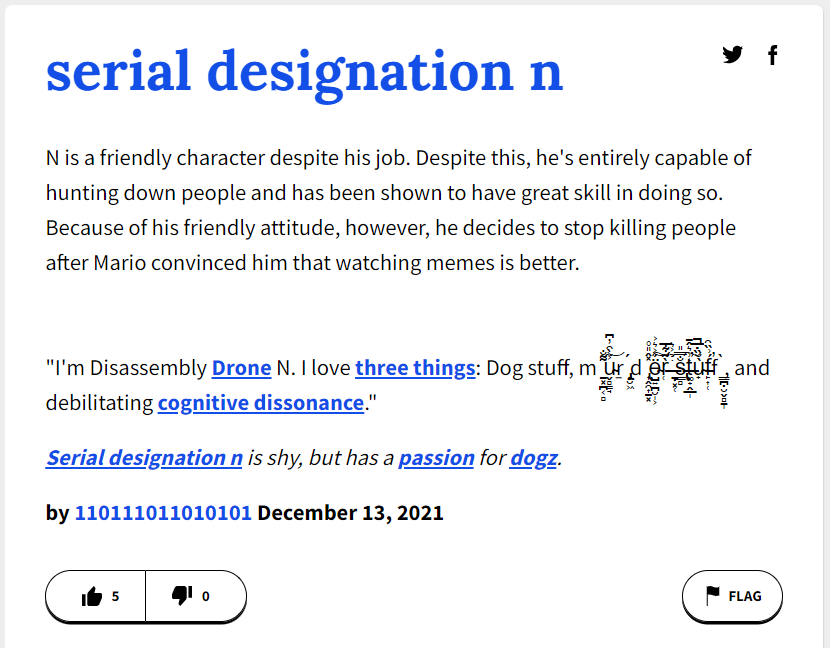830x648 pixels.
Task: Share the definition on Twitter
Action: [732, 55]
